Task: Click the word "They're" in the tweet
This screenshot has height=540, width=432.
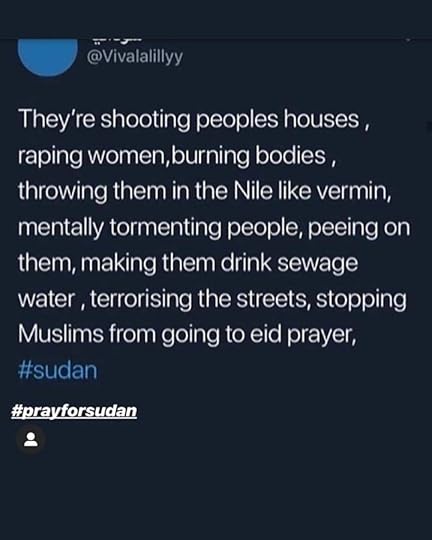Action: (56, 120)
